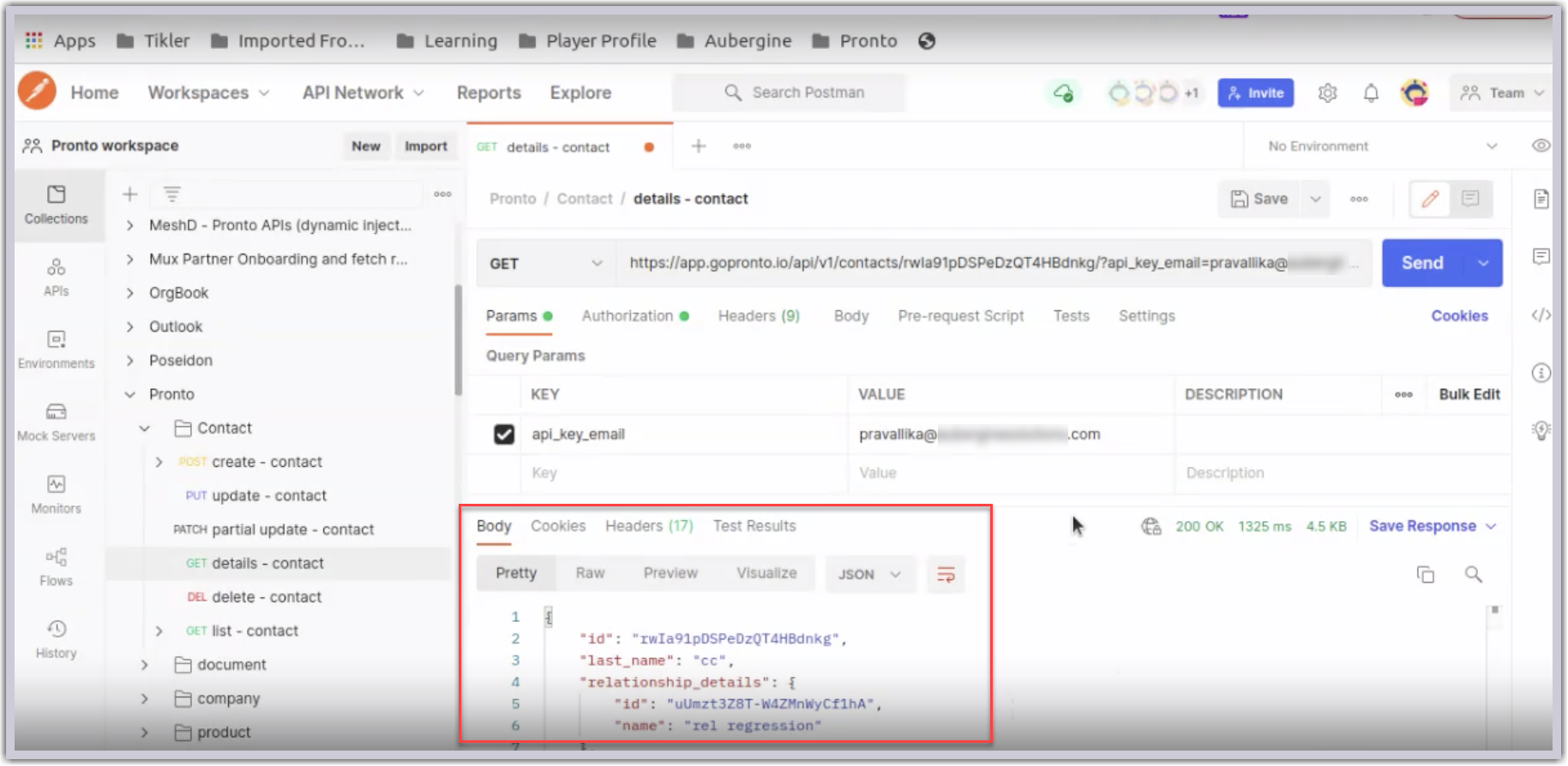Open Mock Servers sidebar section

[x=57, y=422]
